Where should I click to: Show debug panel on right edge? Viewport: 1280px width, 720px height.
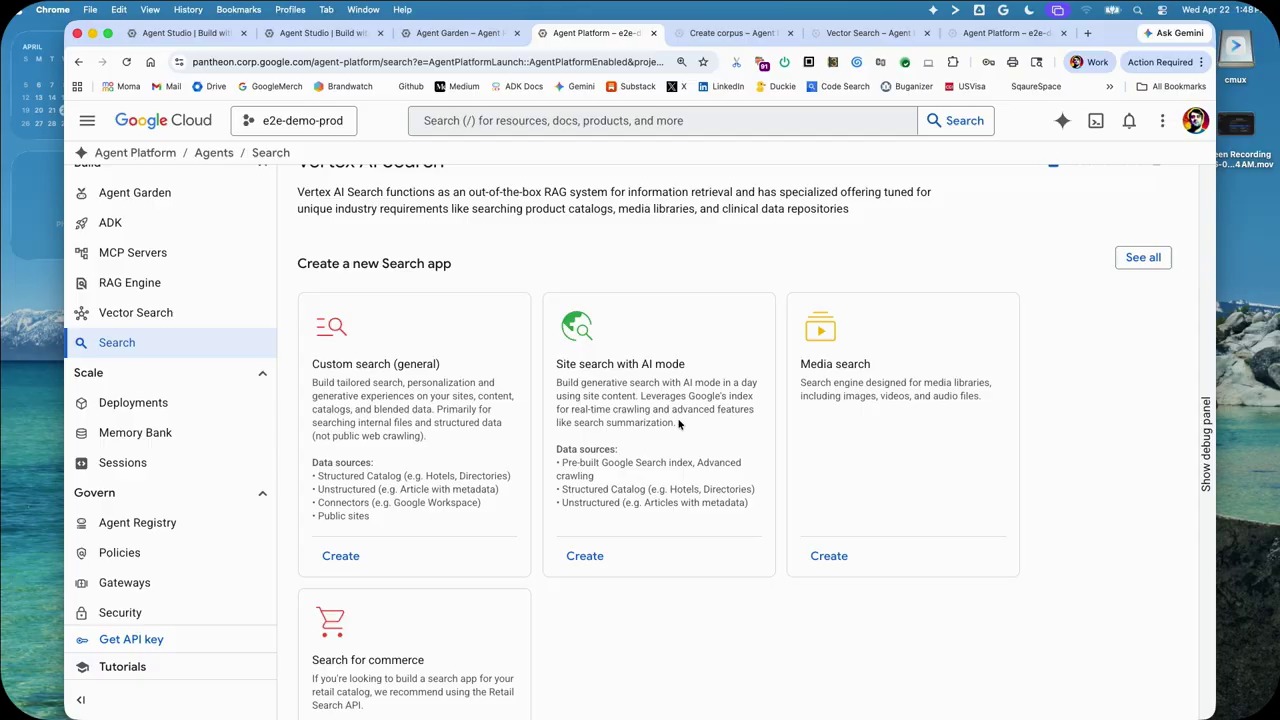point(1206,444)
